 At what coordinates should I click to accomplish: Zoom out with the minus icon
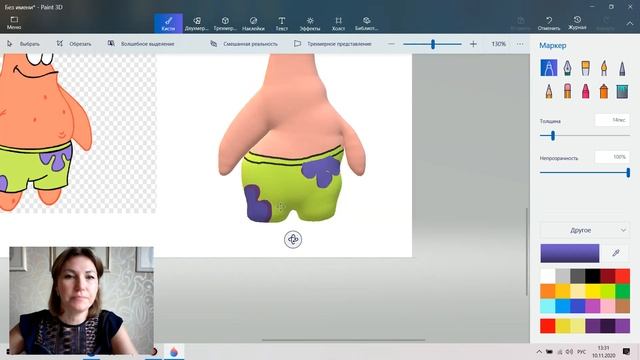[391, 44]
